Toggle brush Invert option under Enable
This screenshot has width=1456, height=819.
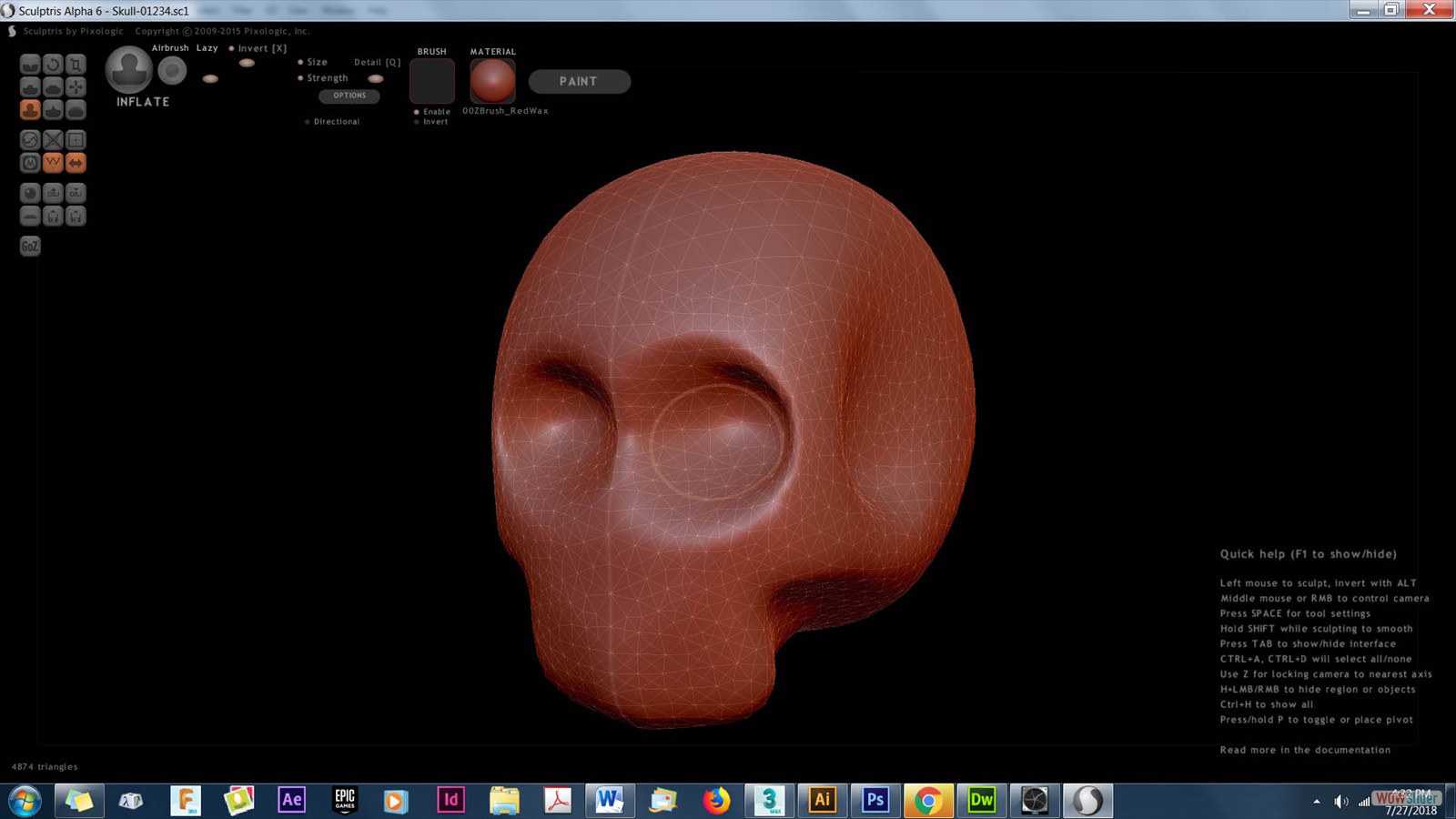431,122
